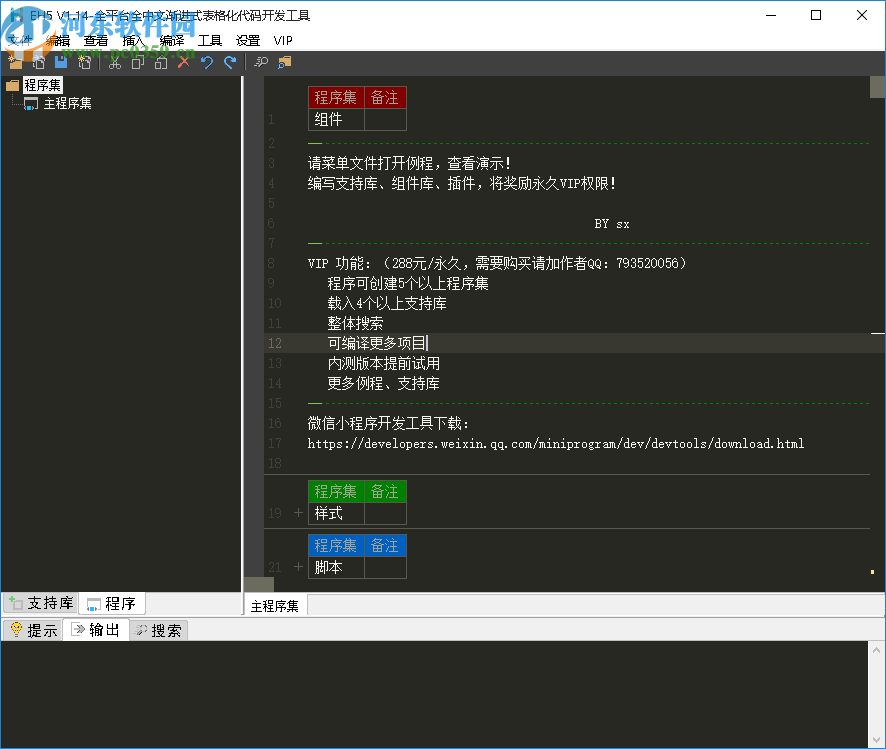Screen dimensions: 886x749
Task: Expand the 样式 code block at line 19
Action: 297,512
